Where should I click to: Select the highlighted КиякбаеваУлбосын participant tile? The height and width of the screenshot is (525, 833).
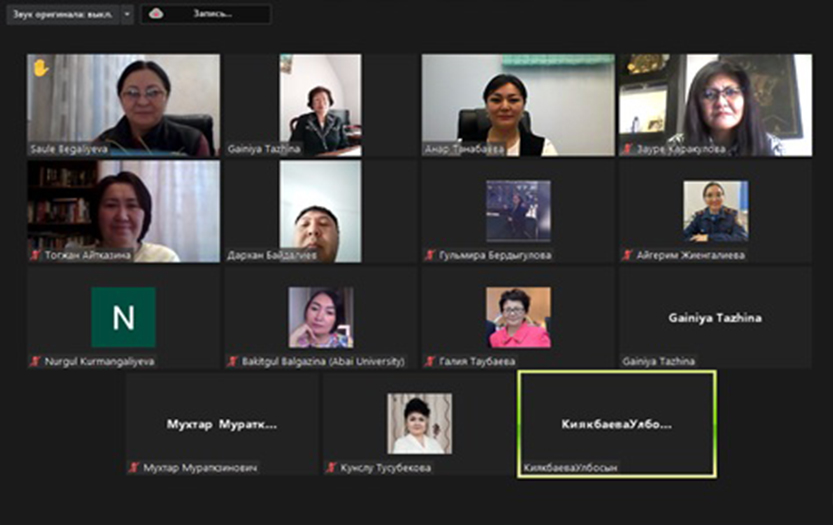[x=616, y=424]
